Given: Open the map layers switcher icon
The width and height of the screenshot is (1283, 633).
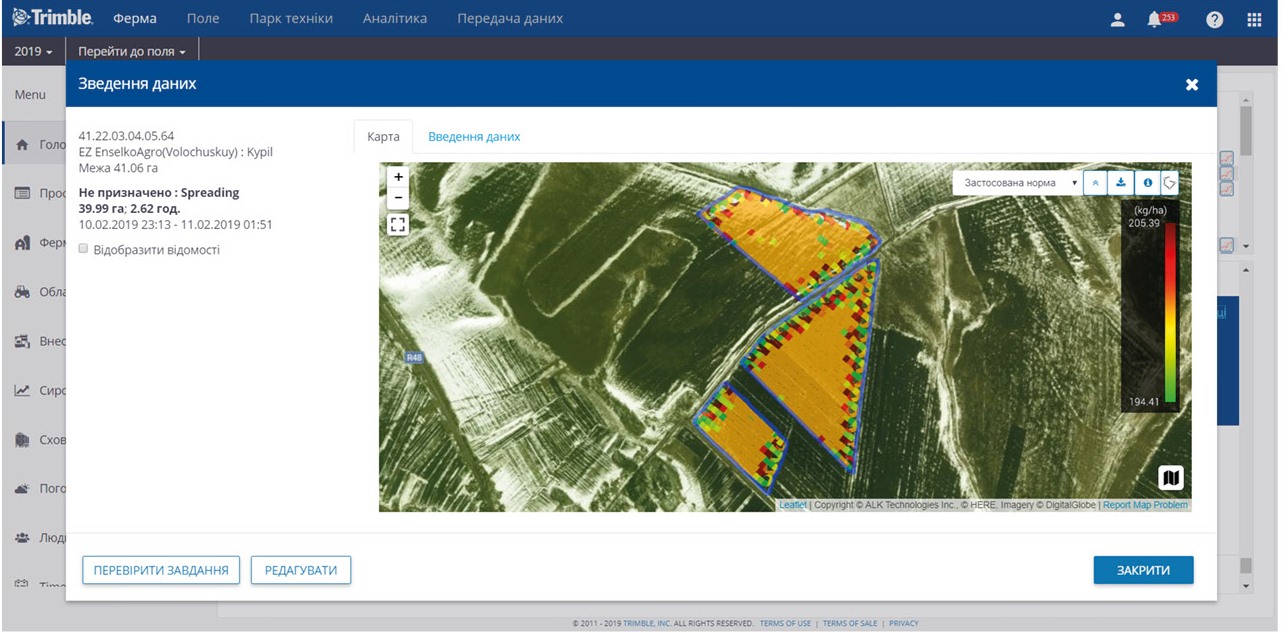Looking at the screenshot, I should (1170, 477).
